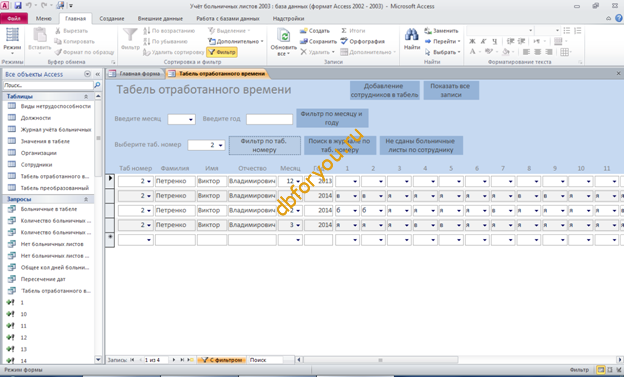Open Надстройки ribbon tab
The width and height of the screenshot is (624, 377).
pos(288,18)
